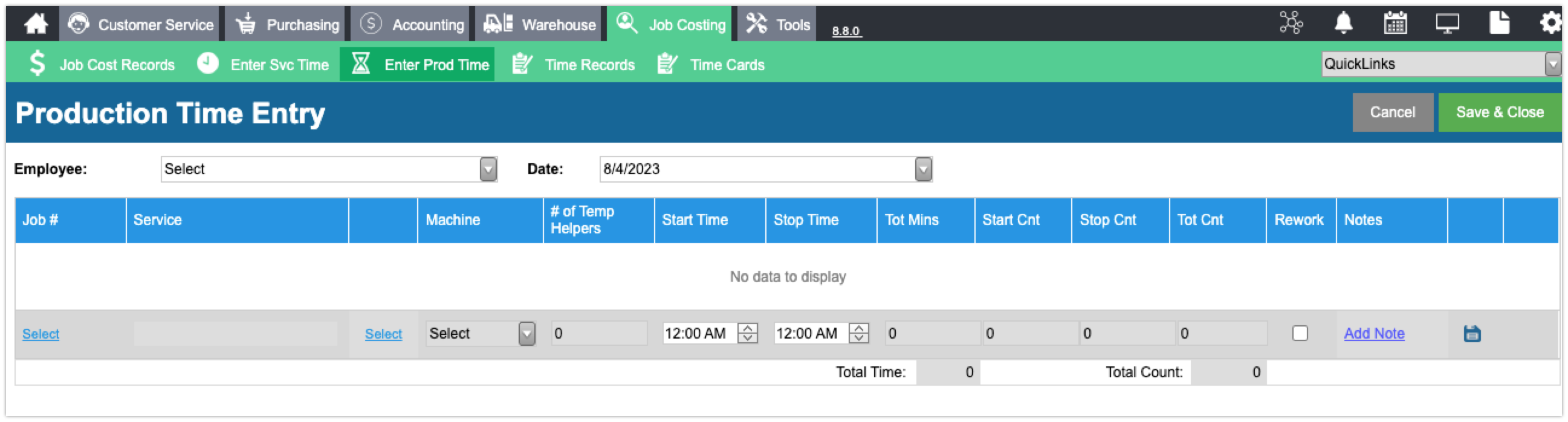1568x422 pixels.
Task: Save the row with floppy disk icon
Action: 1472,334
